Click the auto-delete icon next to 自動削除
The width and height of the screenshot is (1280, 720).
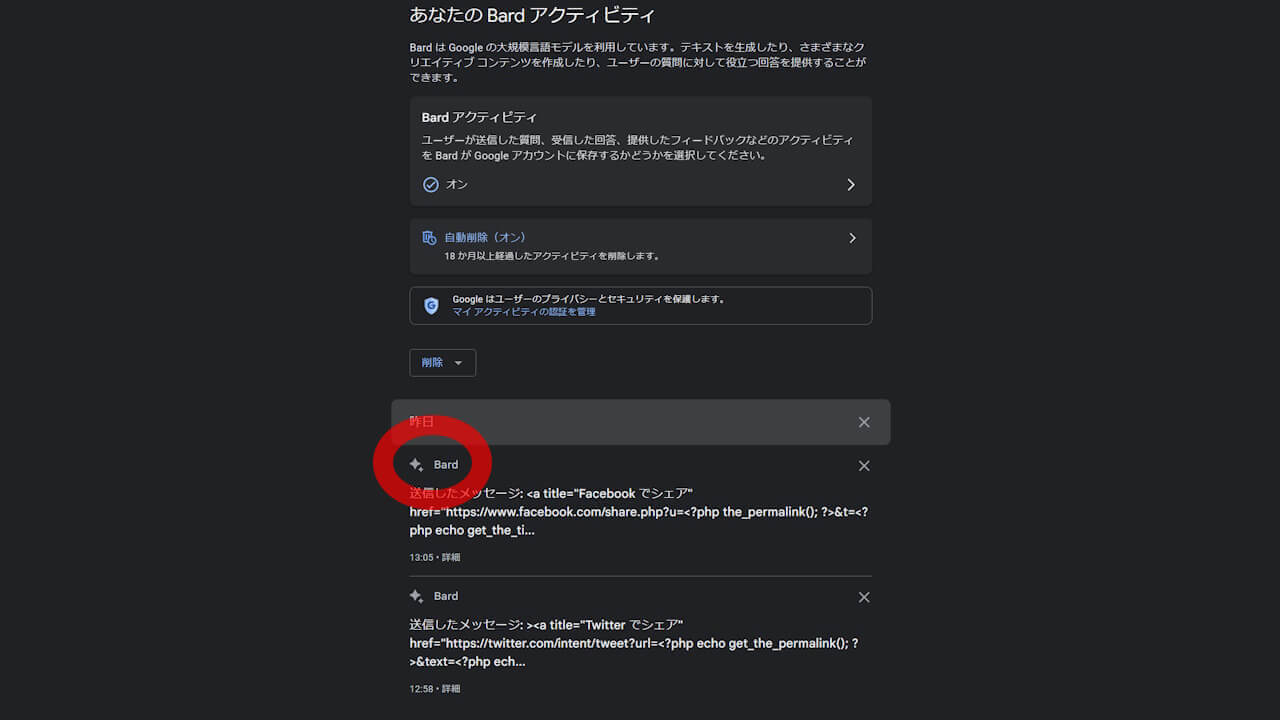tap(430, 238)
